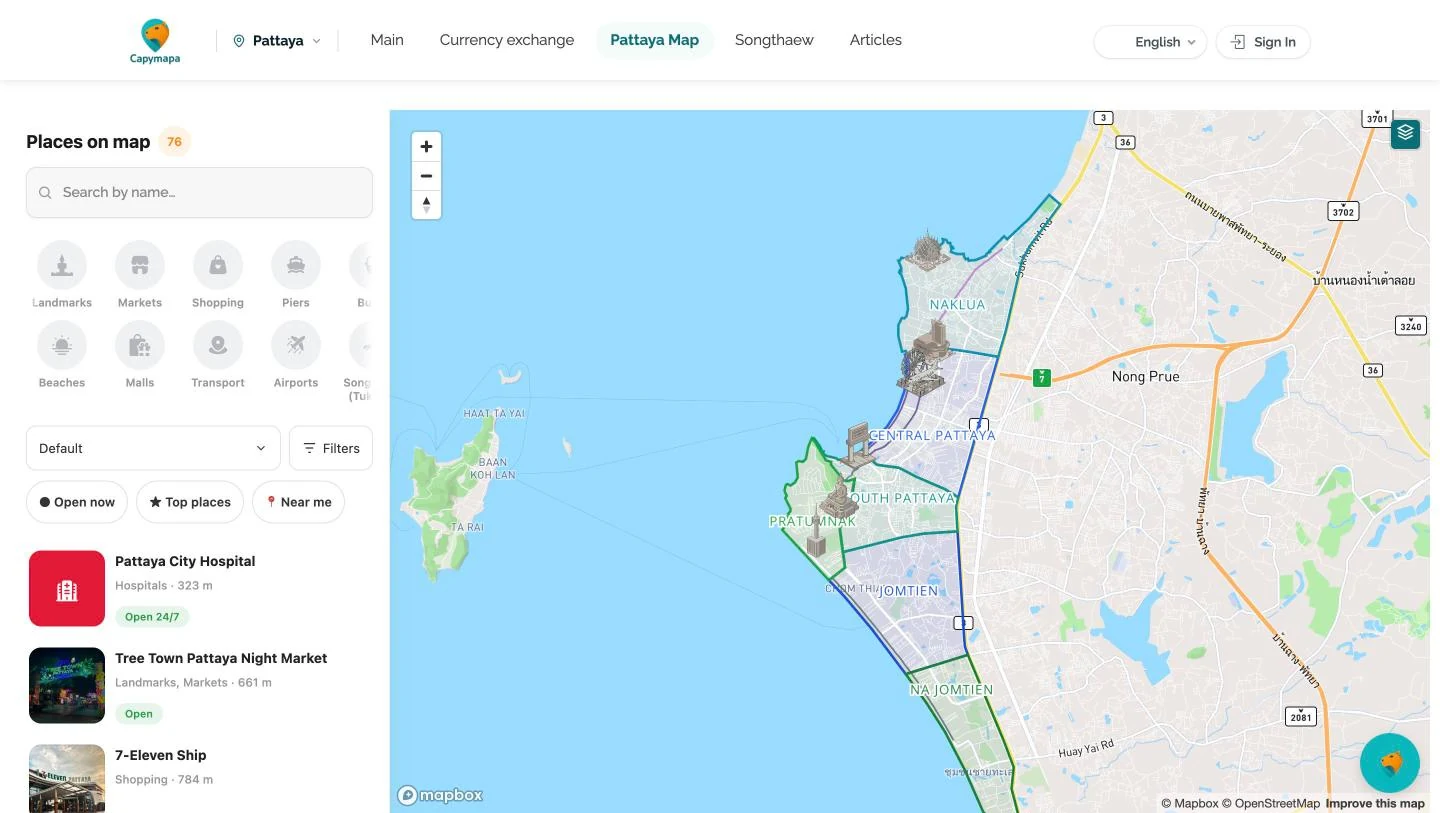1440x813 pixels.
Task: Open the map layers switcher
Action: (1405, 133)
